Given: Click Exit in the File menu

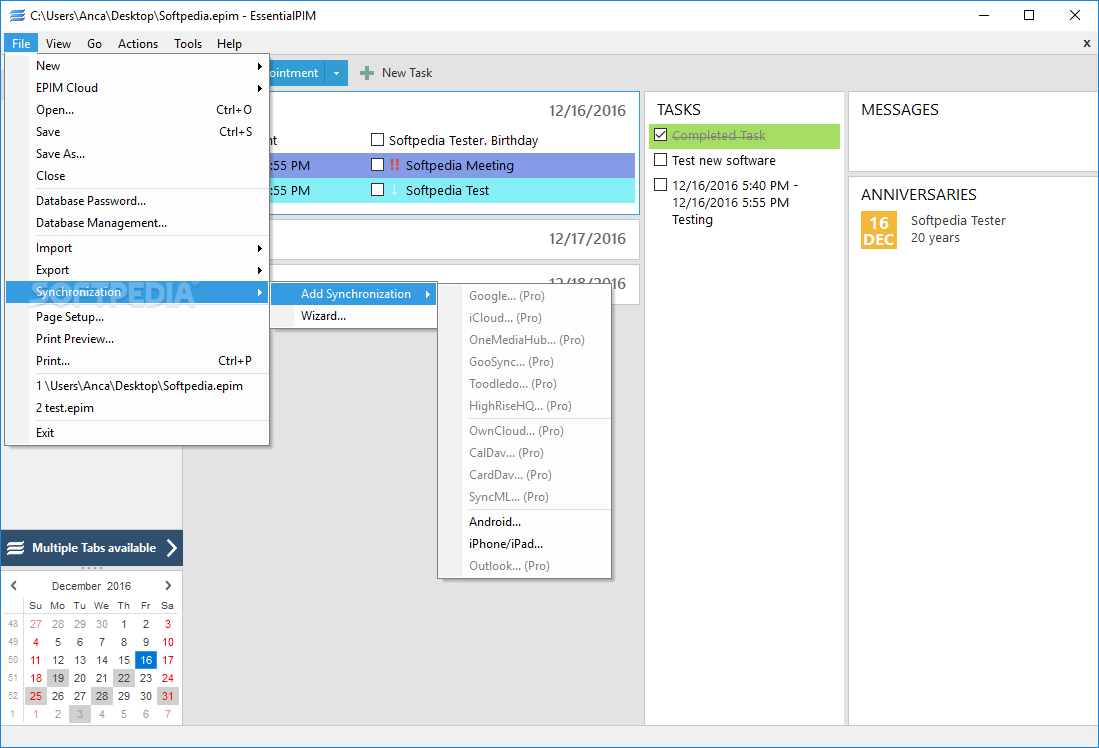Looking at the screenshot, I should pyautogui.click(x=137, y=433).
